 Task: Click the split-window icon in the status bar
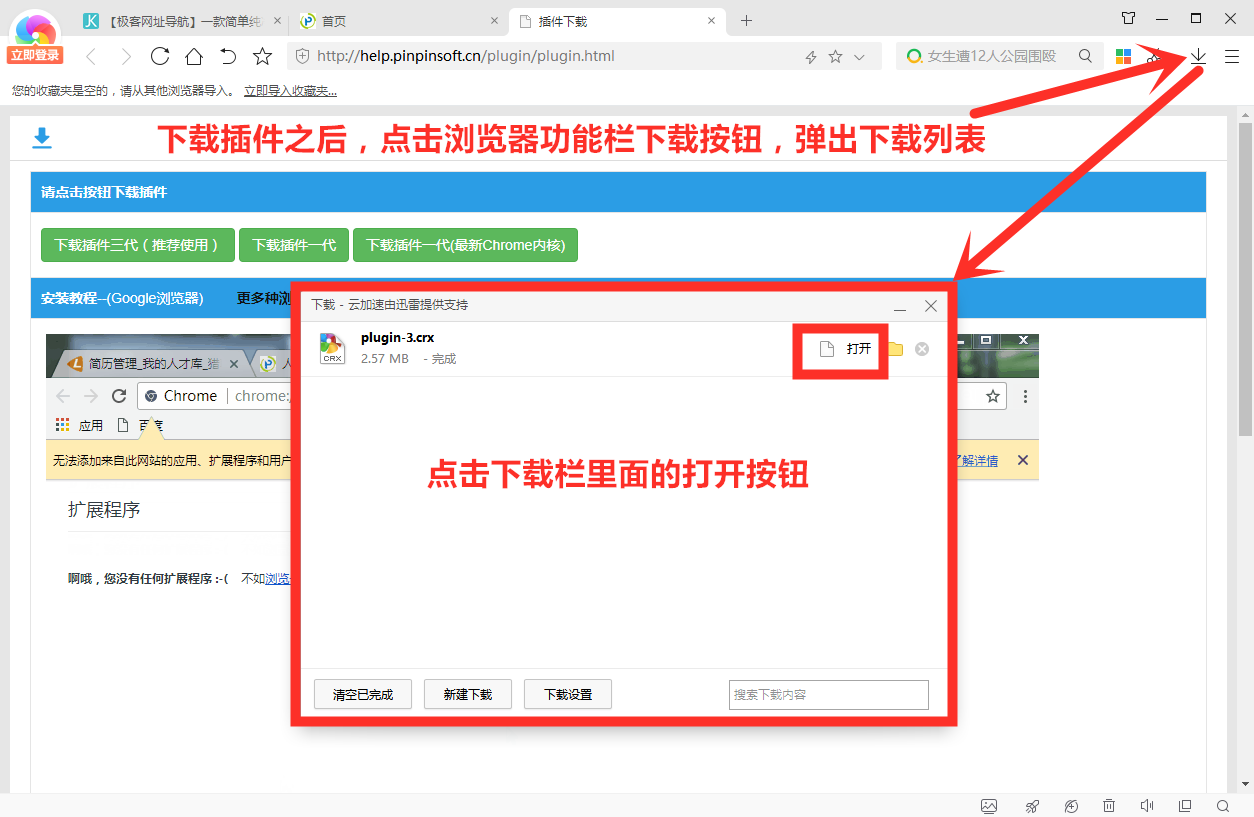(1184, 806)
